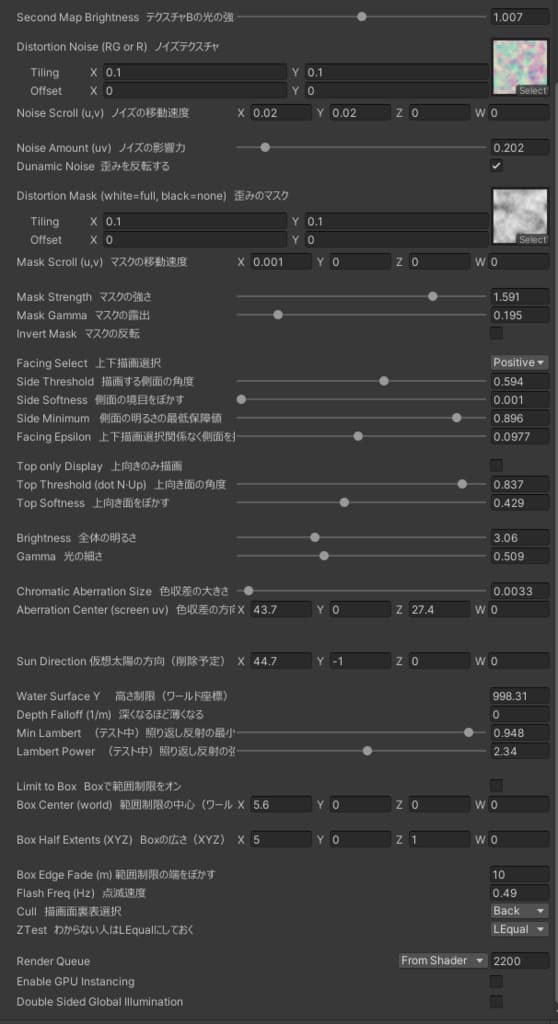Click Box Center X field
This screenshot has height=1024, width=558.
(x=281, y=805)
